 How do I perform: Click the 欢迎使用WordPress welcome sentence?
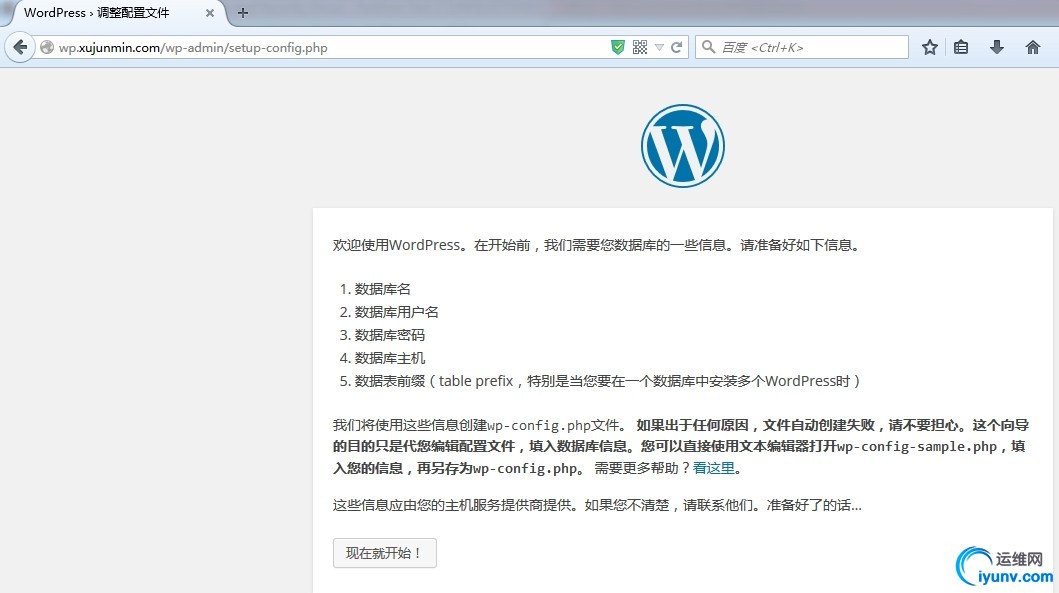(597, 245)
